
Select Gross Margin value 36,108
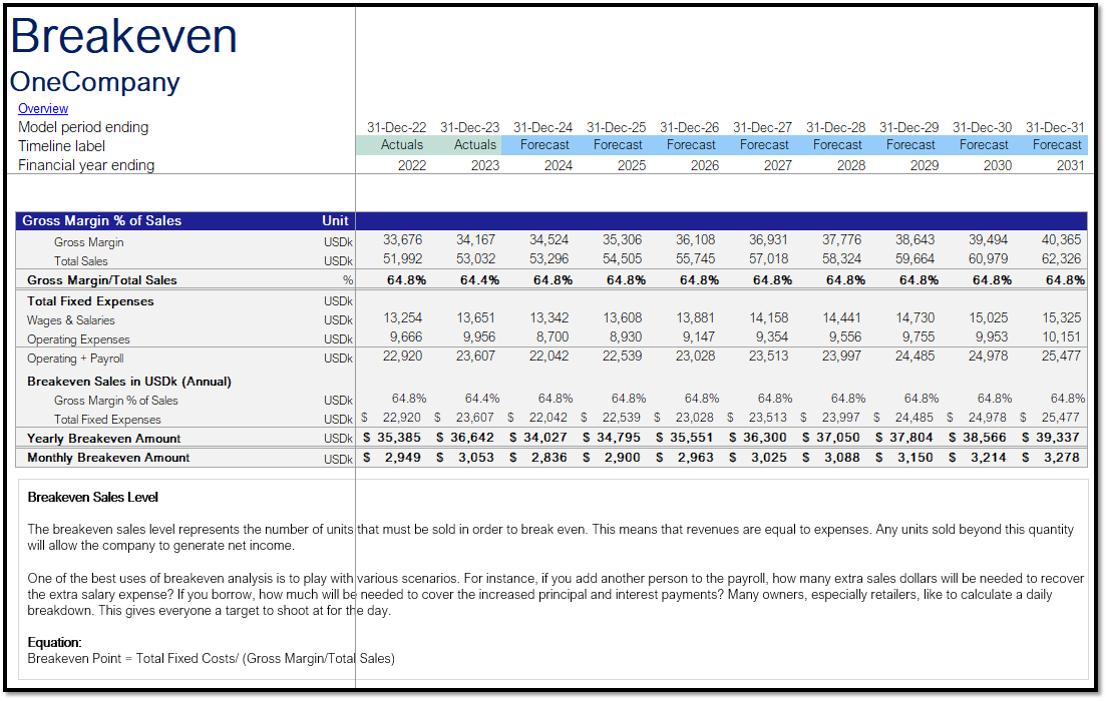[x=695, y=240]
